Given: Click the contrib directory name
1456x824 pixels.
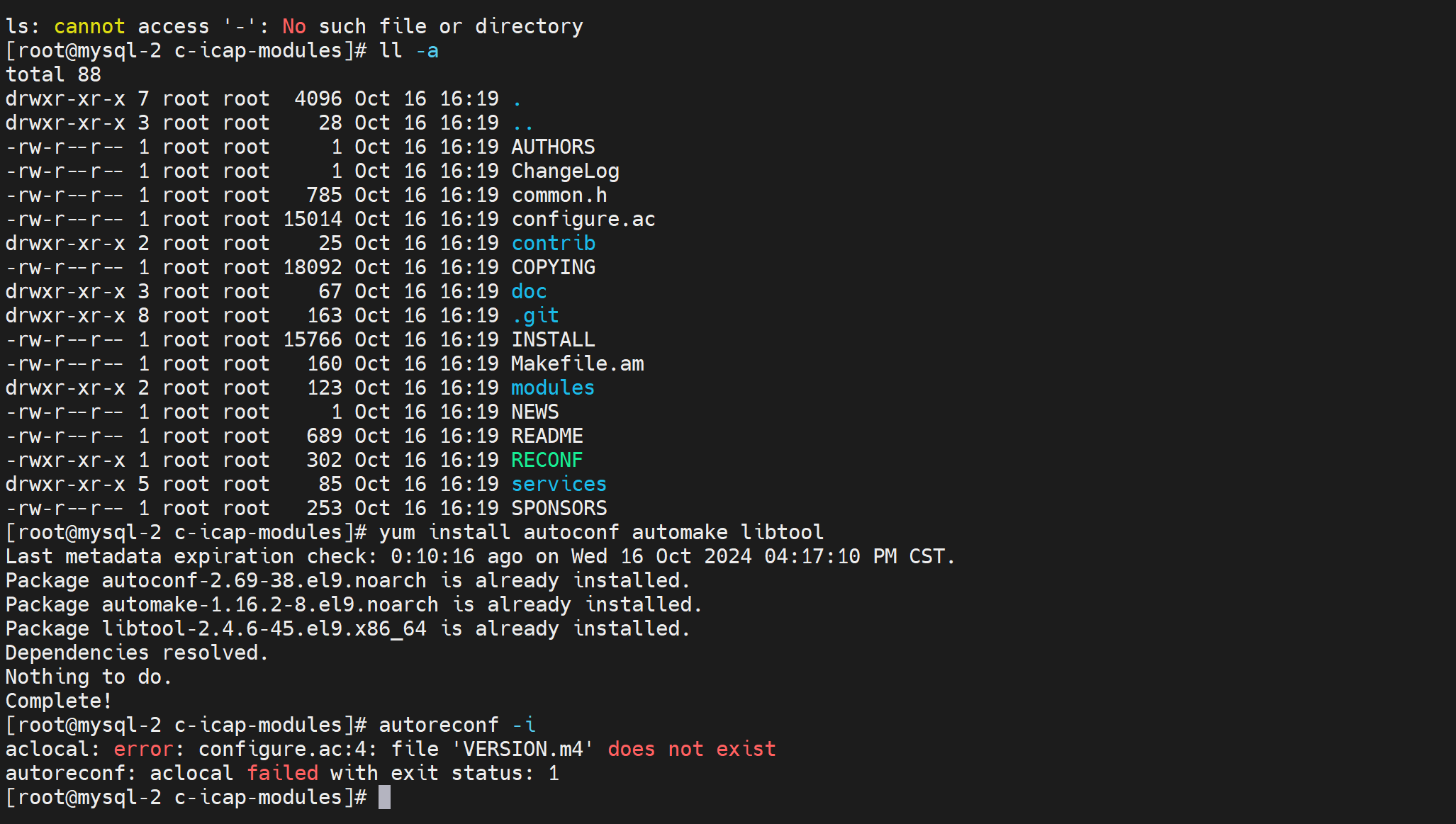Looking at the screenshot, I should coord(553,243).
